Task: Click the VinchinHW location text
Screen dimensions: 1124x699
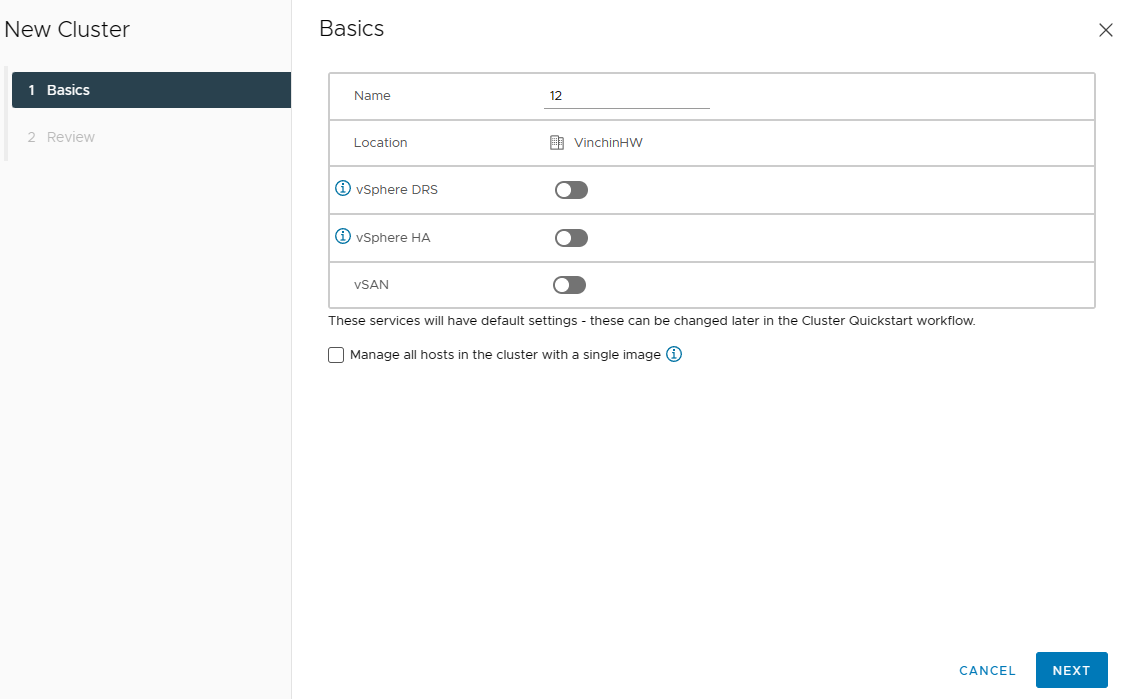Action: [x=608, y=143]
